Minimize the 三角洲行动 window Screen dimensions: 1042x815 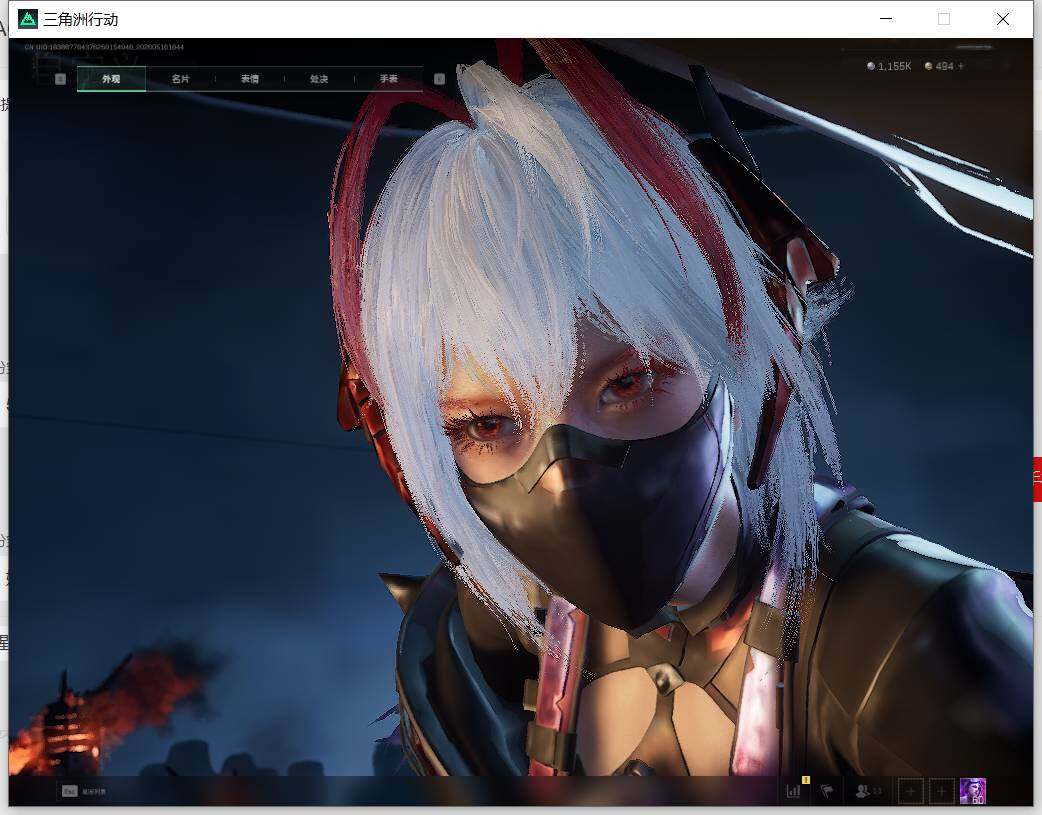tap(886, 19)
